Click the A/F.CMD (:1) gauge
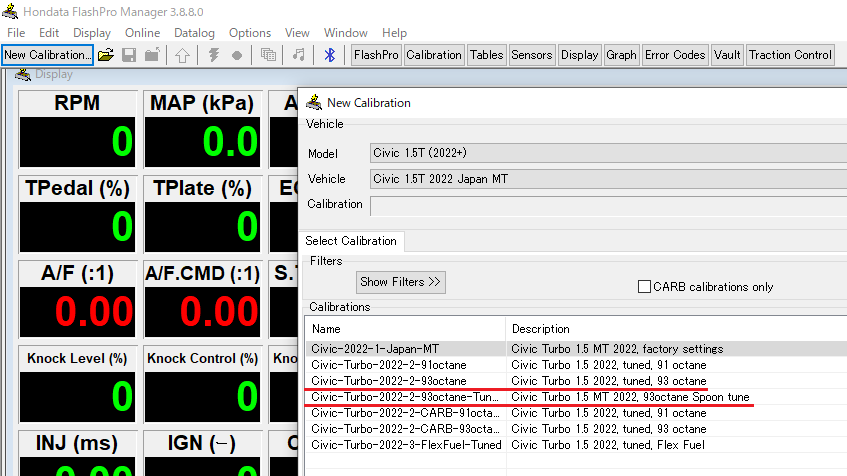Viewport: 847px width, 476px height. [202, 299]
